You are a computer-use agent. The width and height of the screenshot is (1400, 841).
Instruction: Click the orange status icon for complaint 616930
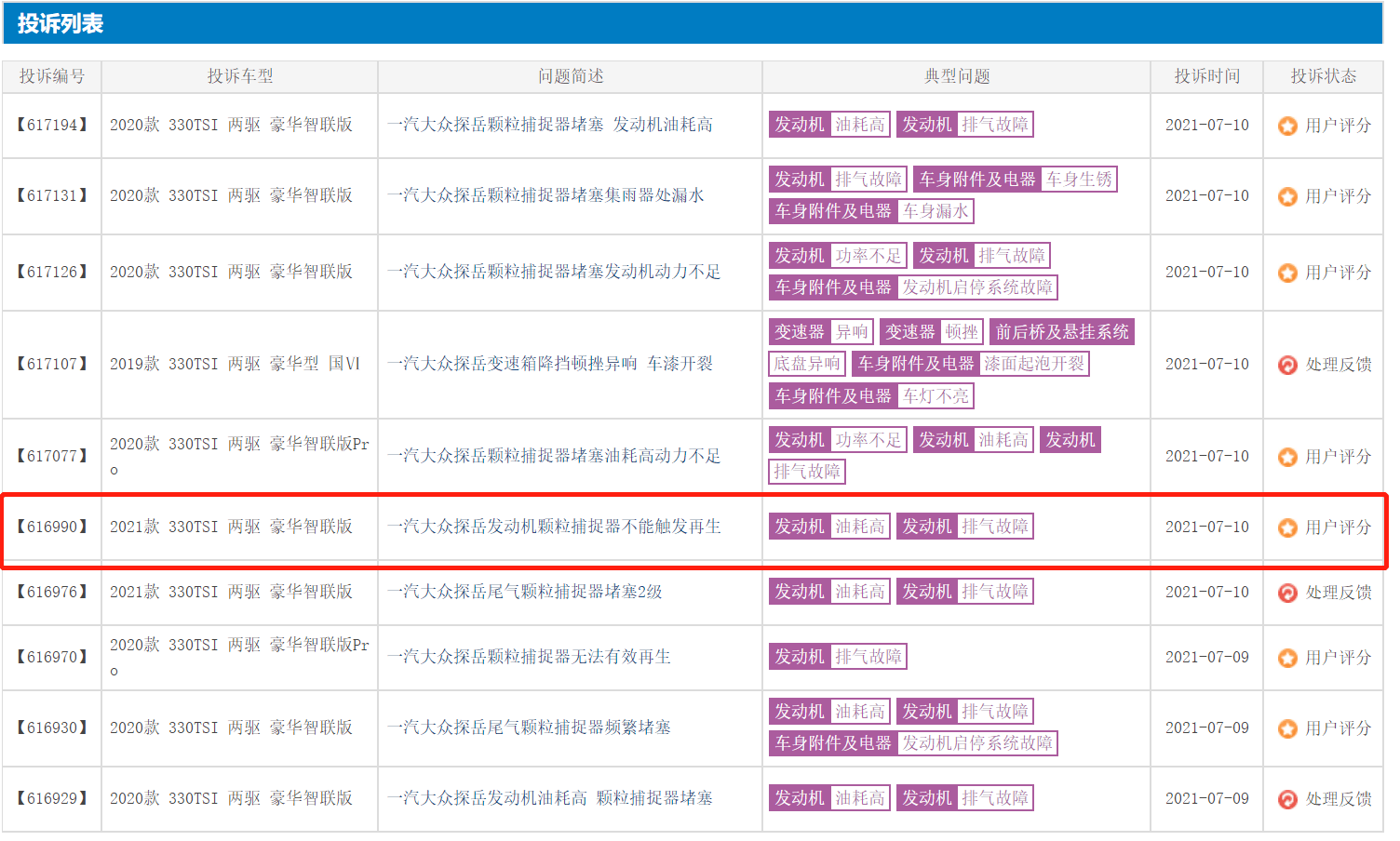(1287, 728)
